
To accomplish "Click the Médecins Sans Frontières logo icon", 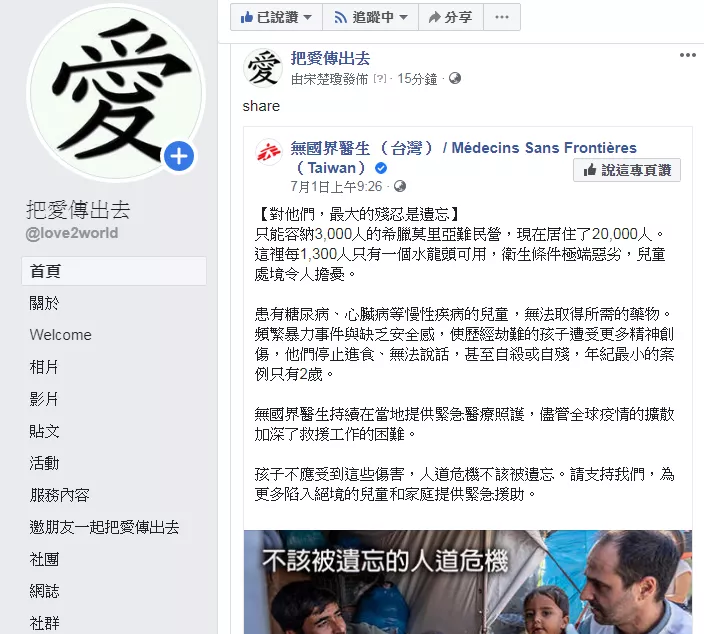I will 268,152.
